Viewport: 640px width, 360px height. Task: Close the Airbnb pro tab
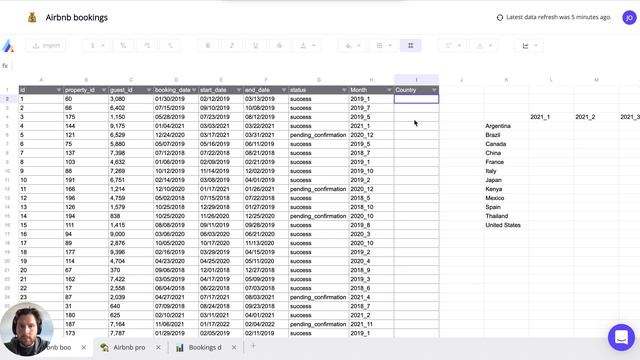coord(158,347)
